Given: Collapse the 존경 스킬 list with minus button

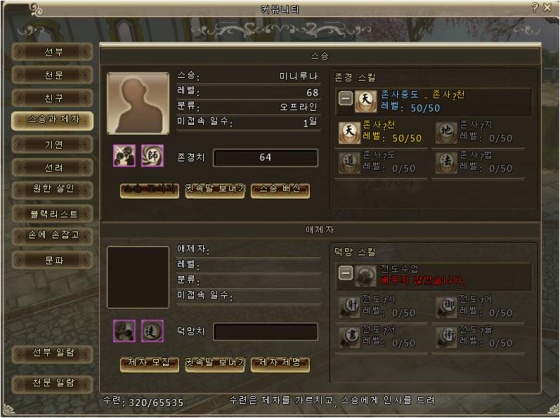Looking at the screenshot, I should [345, 98].
